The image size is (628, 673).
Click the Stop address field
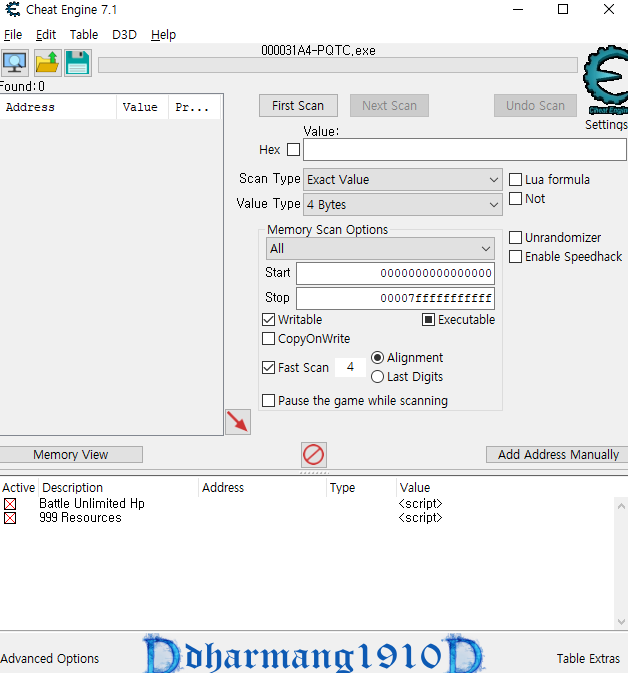pos(395,298)
